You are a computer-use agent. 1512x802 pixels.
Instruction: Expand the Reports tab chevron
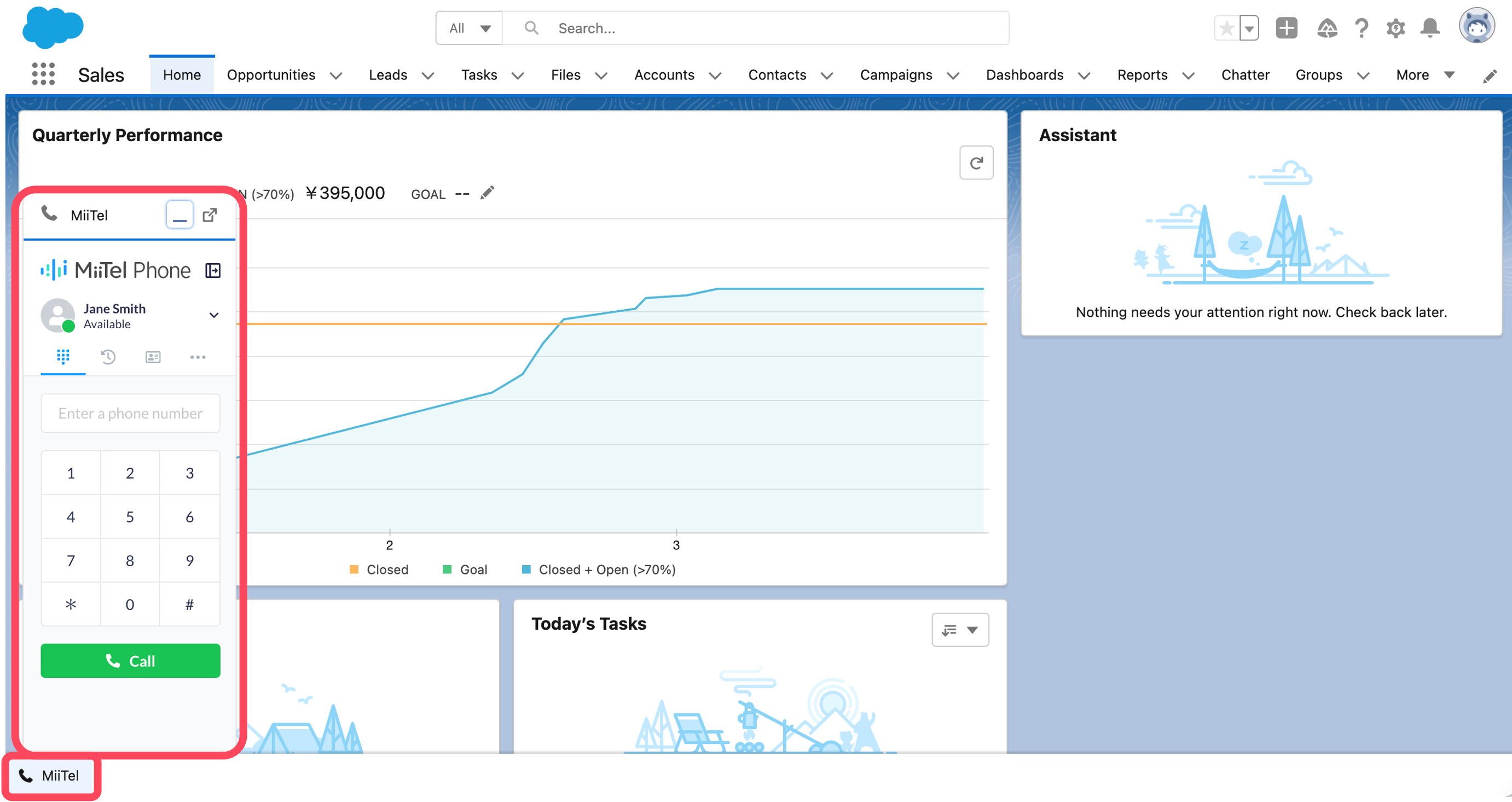click(1189, 75)
